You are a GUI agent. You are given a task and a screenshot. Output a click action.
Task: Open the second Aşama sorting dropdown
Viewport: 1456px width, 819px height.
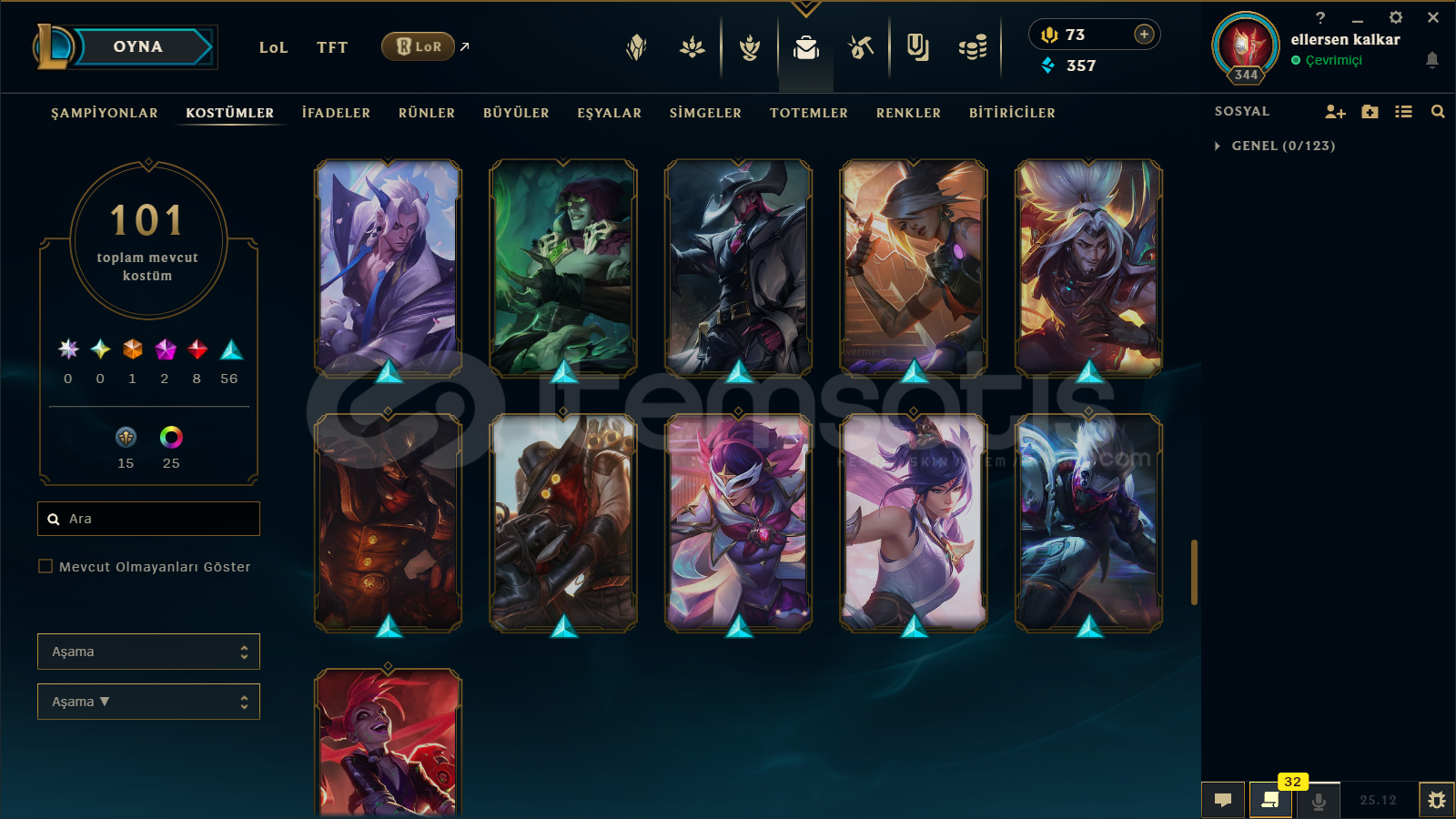148,702
